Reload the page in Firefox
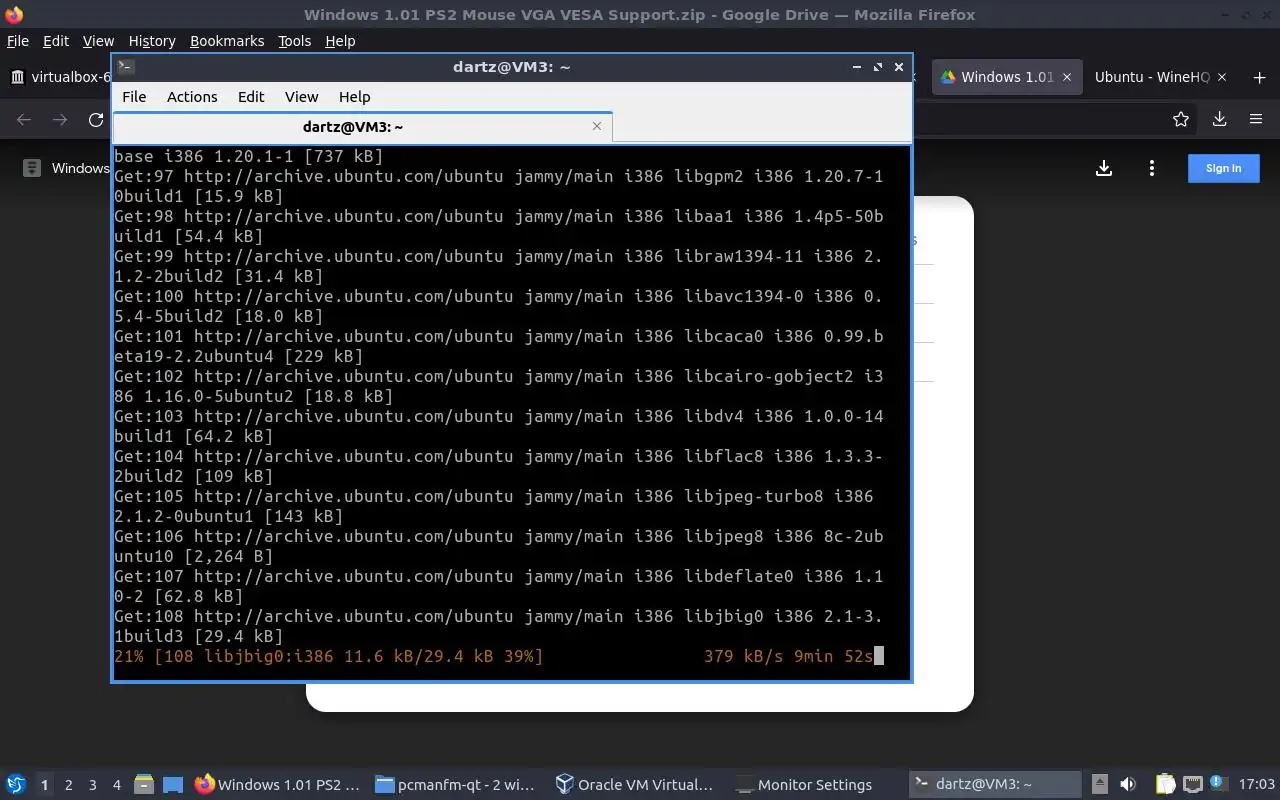The width and height of the screenshot is (1280, 800). click(96, 120)
